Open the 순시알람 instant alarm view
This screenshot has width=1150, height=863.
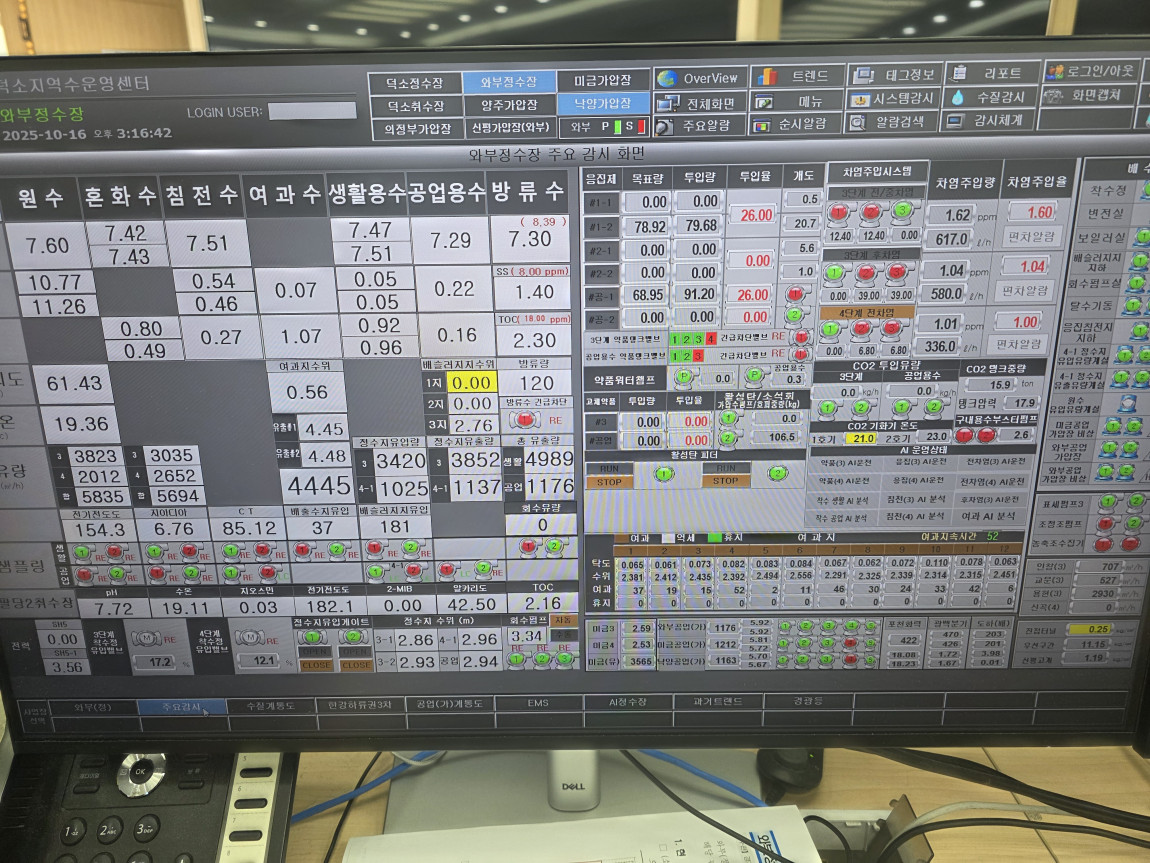(x=797, y=125)
